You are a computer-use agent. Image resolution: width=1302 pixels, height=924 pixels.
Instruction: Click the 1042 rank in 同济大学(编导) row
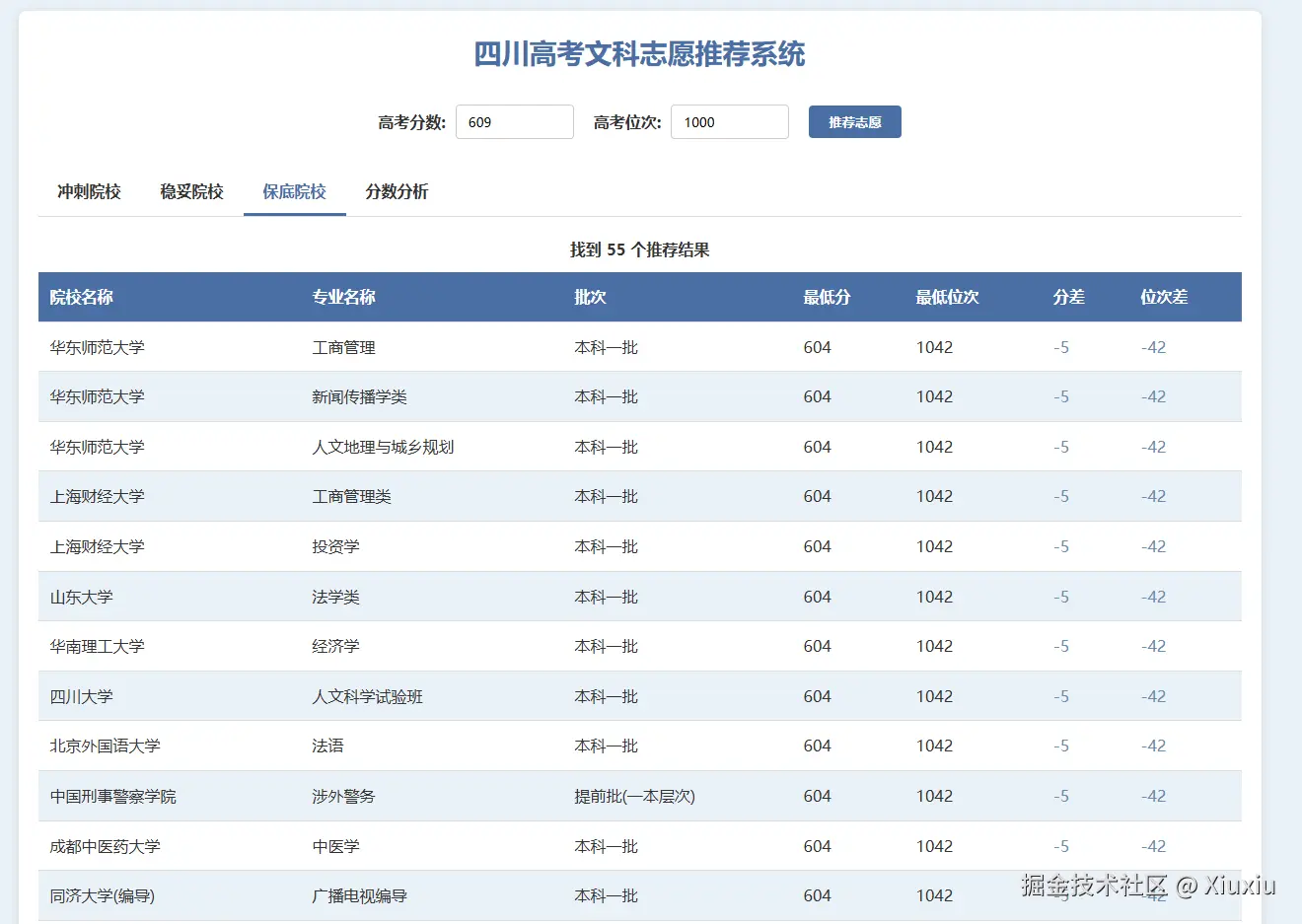935,895
